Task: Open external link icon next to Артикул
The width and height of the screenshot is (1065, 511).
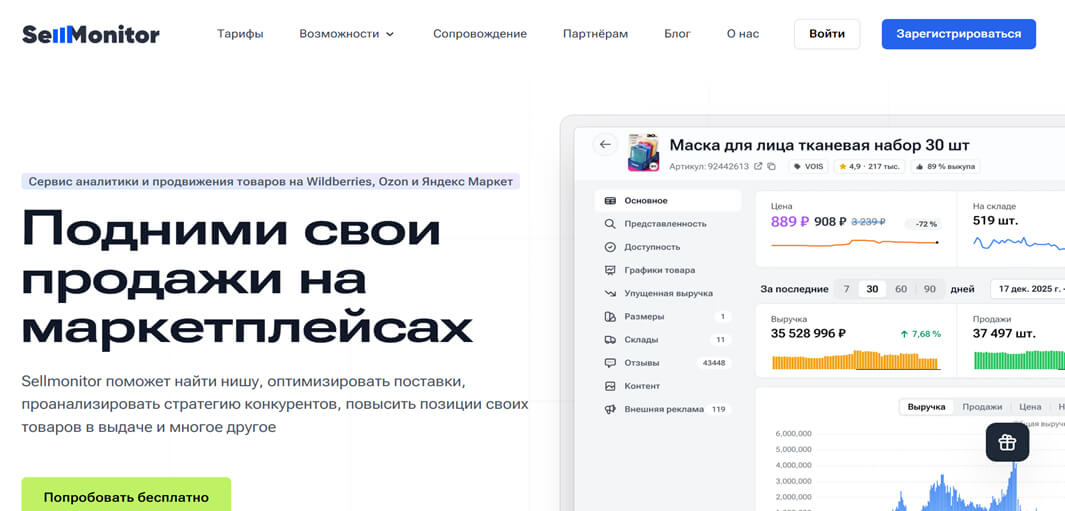Action: pyautogui.click(x=758, y=166)
